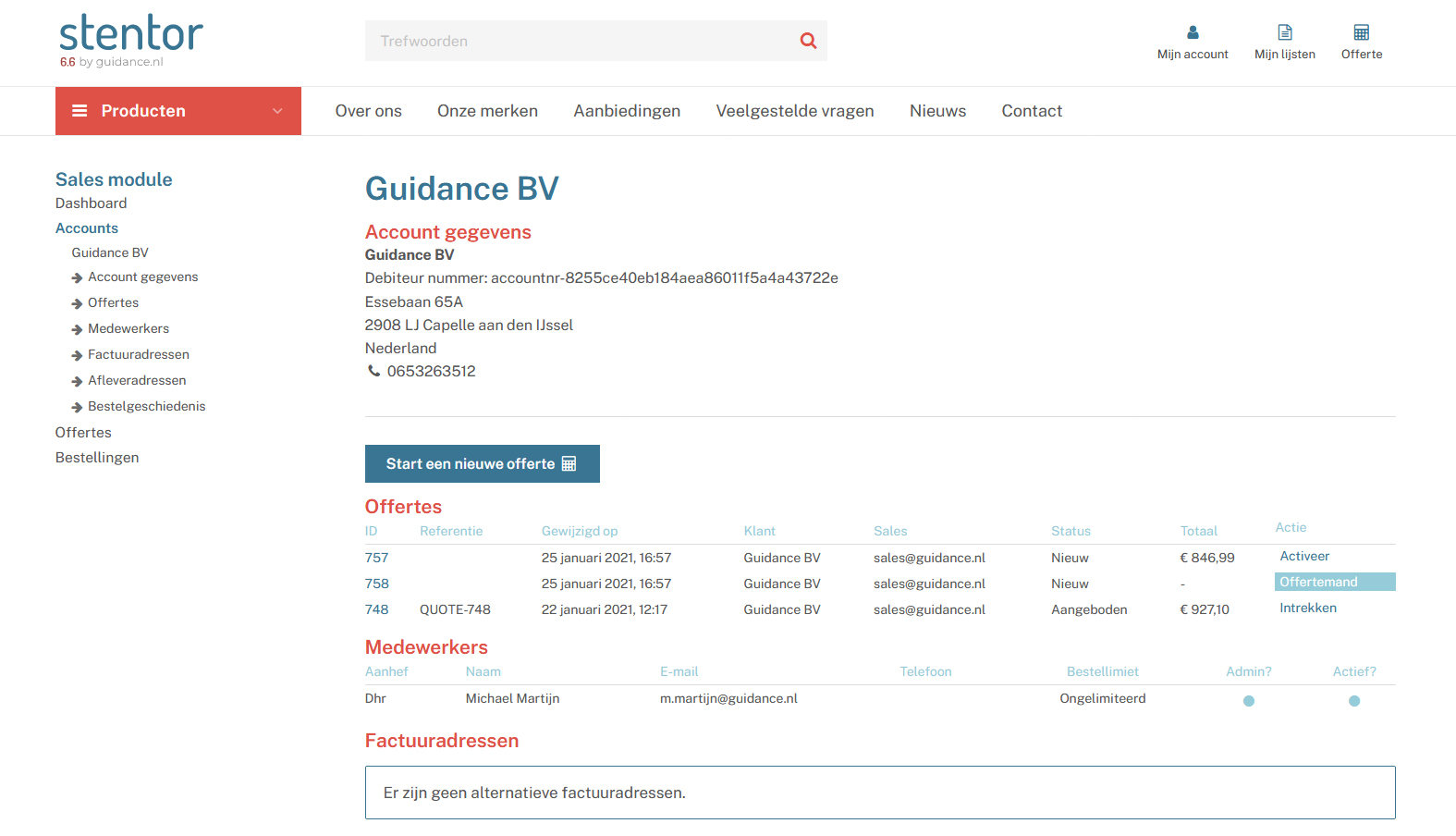The width and height of the screenshot is (1456, 836).
Task: Click Intrekken for quote 748
Action: [x=1307, y=608]
